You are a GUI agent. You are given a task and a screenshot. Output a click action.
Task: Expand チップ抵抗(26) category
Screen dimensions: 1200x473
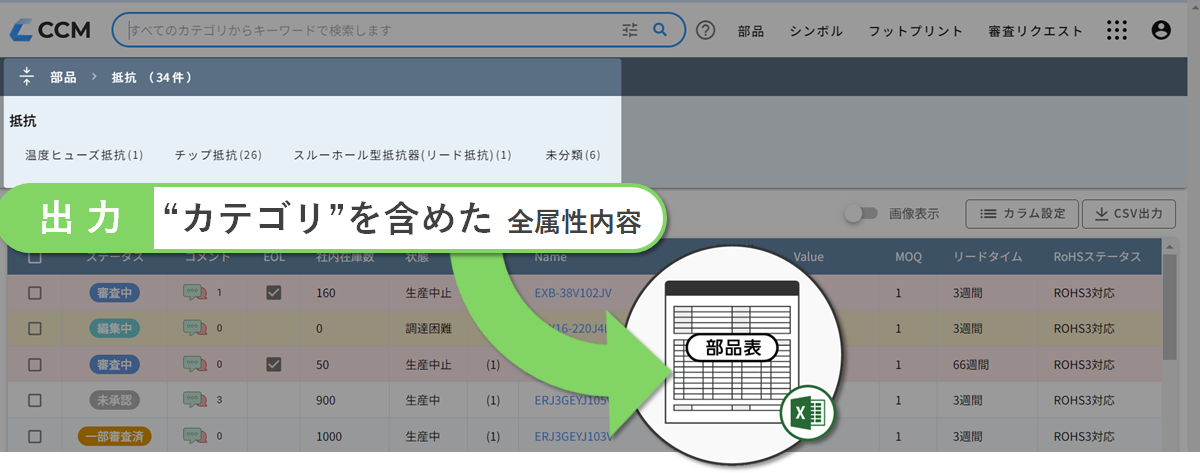[217, 155]
